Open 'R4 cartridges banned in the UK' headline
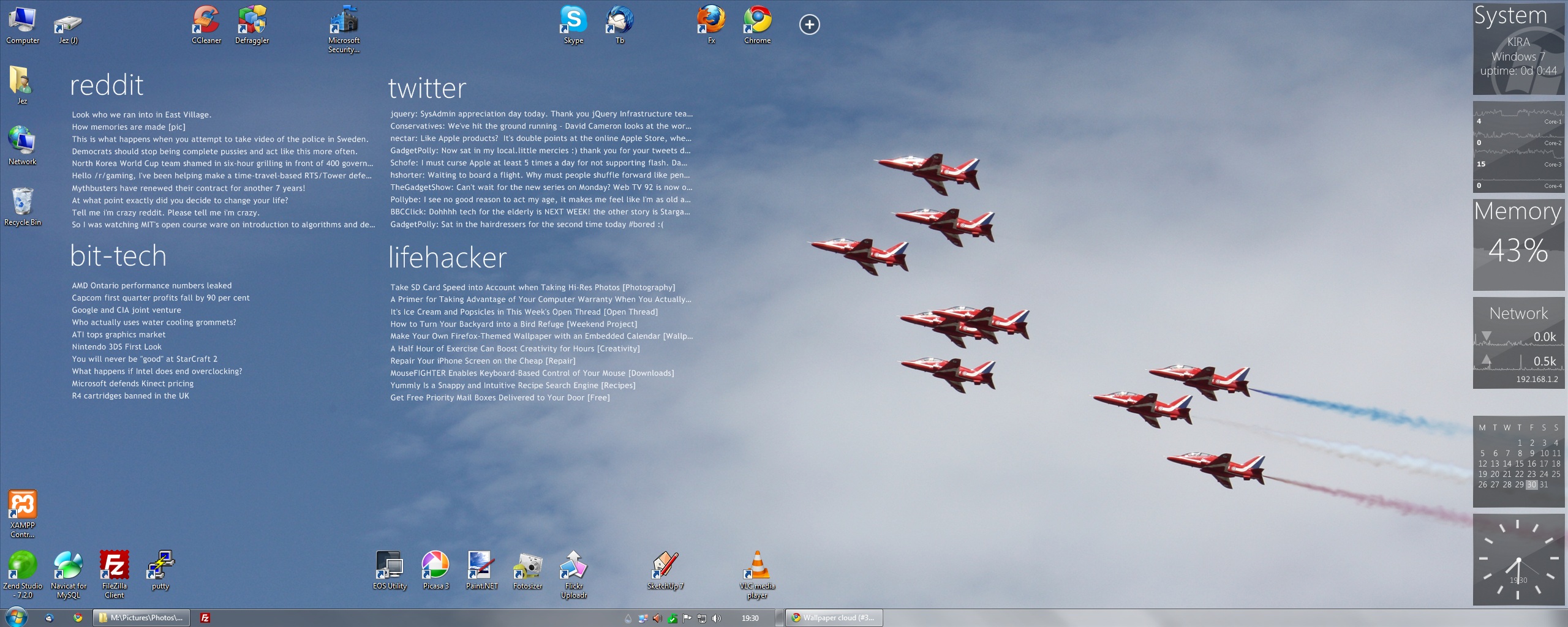 click(x=130, y=396)
